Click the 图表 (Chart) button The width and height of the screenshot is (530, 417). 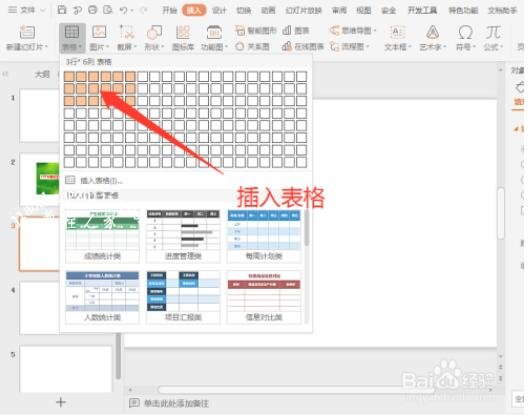pyautogui.click(x=296, y=30)
